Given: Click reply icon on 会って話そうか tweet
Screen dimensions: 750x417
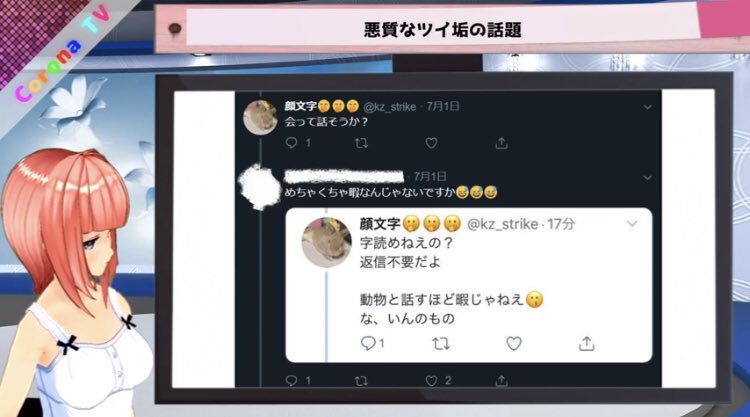Looking at the screenshot, I should pyautogui.click(x=291, y=143).
